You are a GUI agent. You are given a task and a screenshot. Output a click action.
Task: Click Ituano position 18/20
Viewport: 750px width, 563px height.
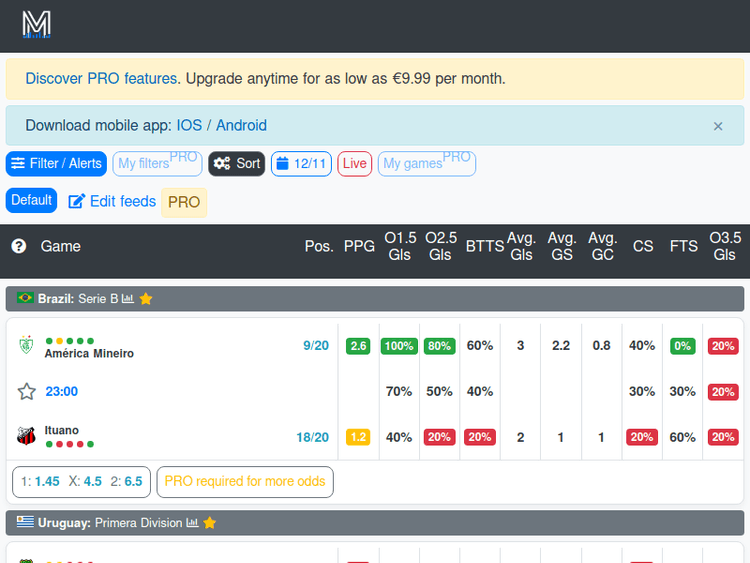(x=312, y=437)
